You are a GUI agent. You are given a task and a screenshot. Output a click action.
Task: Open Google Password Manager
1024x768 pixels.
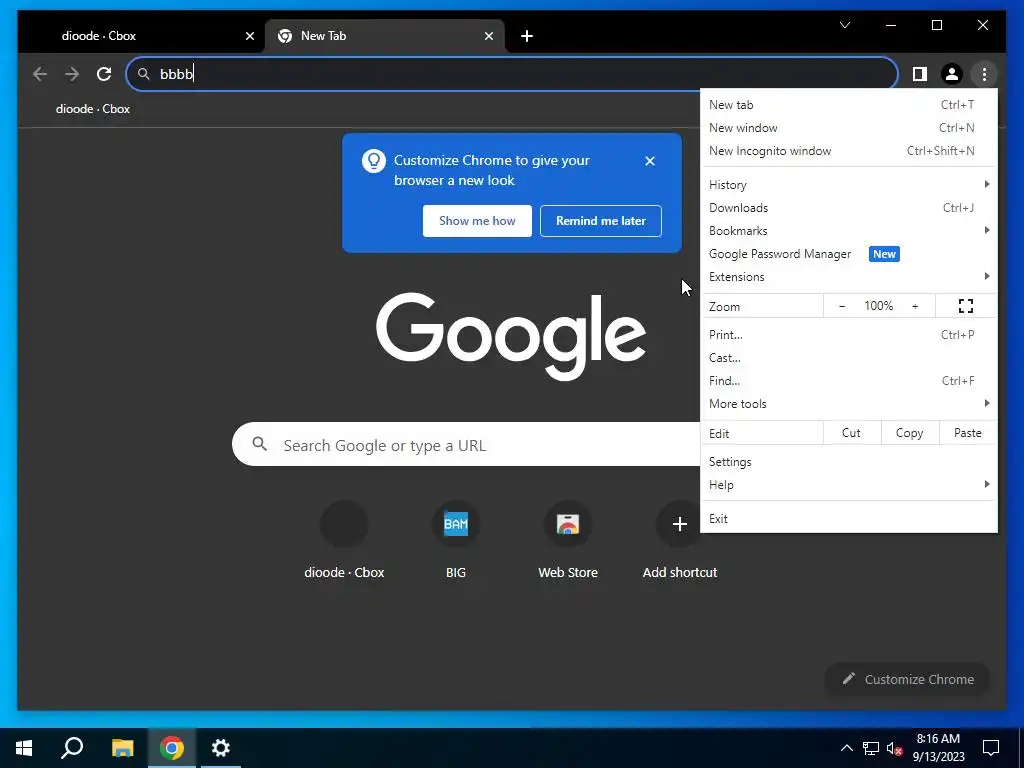(848, 254)
